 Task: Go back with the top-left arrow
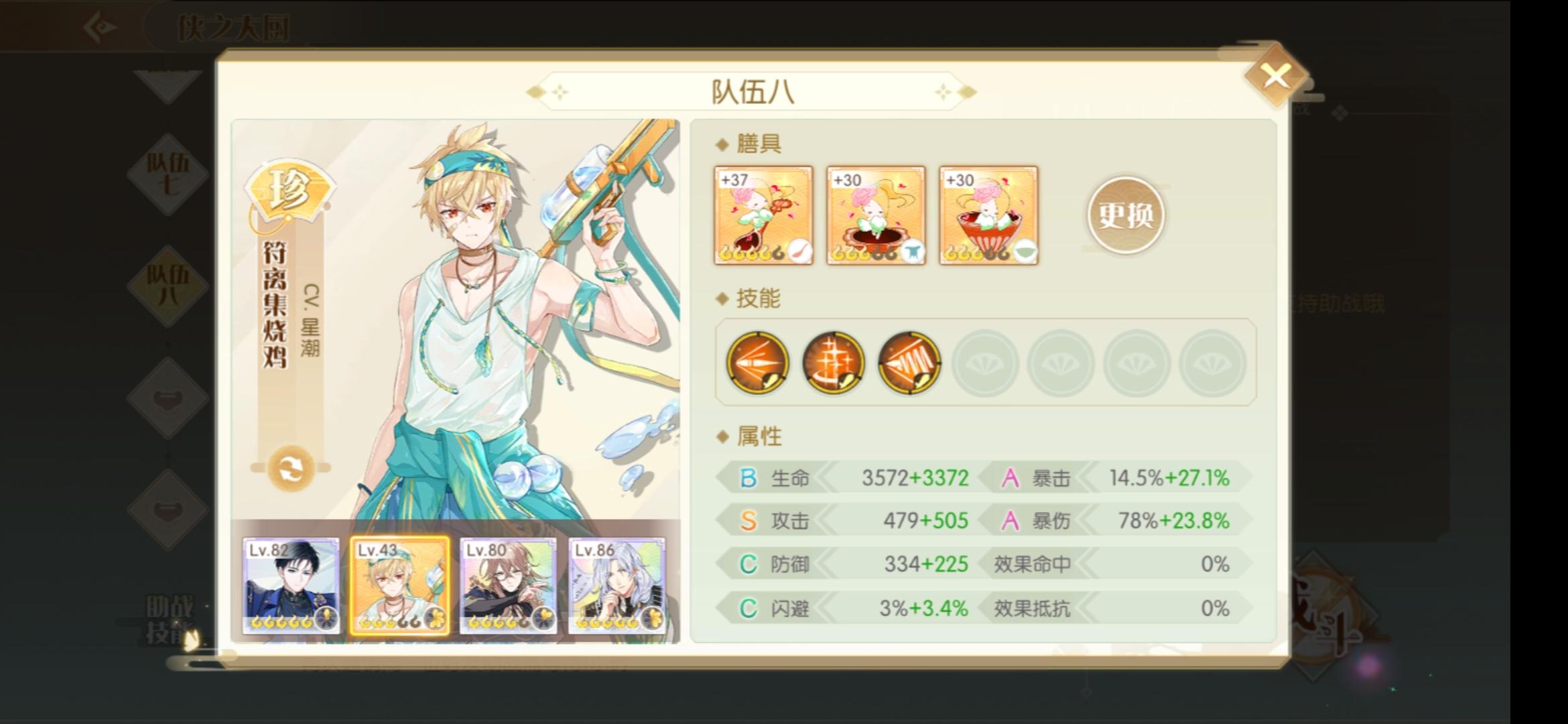(101, 27)
